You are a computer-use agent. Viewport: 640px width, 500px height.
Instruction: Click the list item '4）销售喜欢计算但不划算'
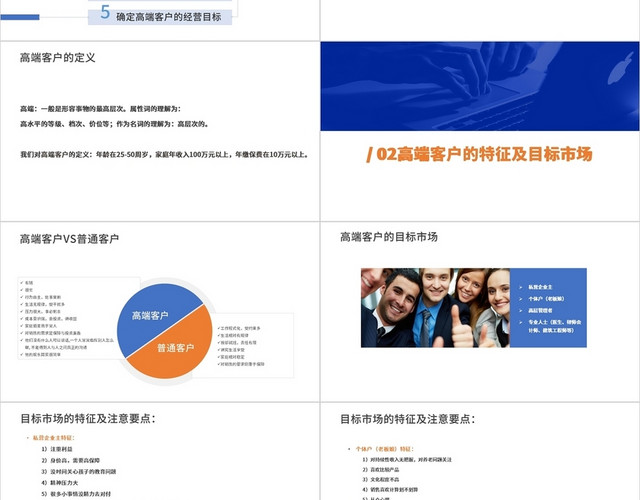pos(391,489)
